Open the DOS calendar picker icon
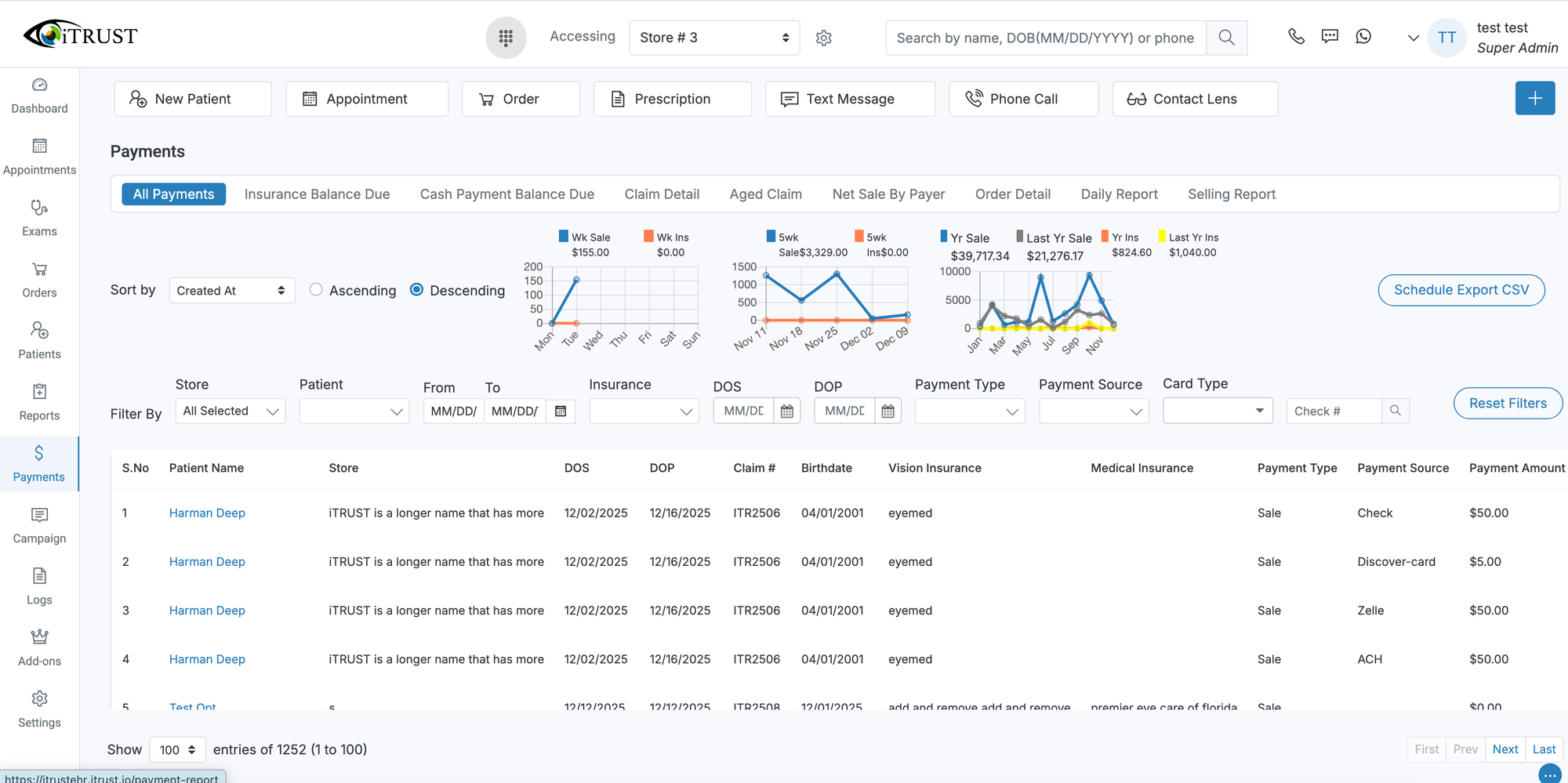Image resolution: width=1568 pixels, height=783 pixels. click(x=786, y=411)
